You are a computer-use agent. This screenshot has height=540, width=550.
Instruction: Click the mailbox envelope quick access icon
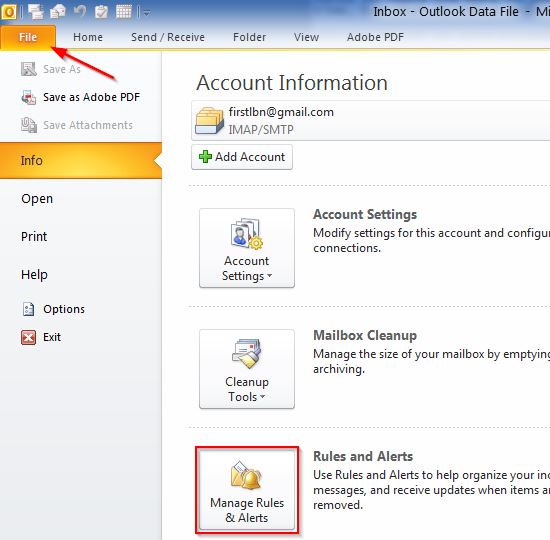(58, 12)
